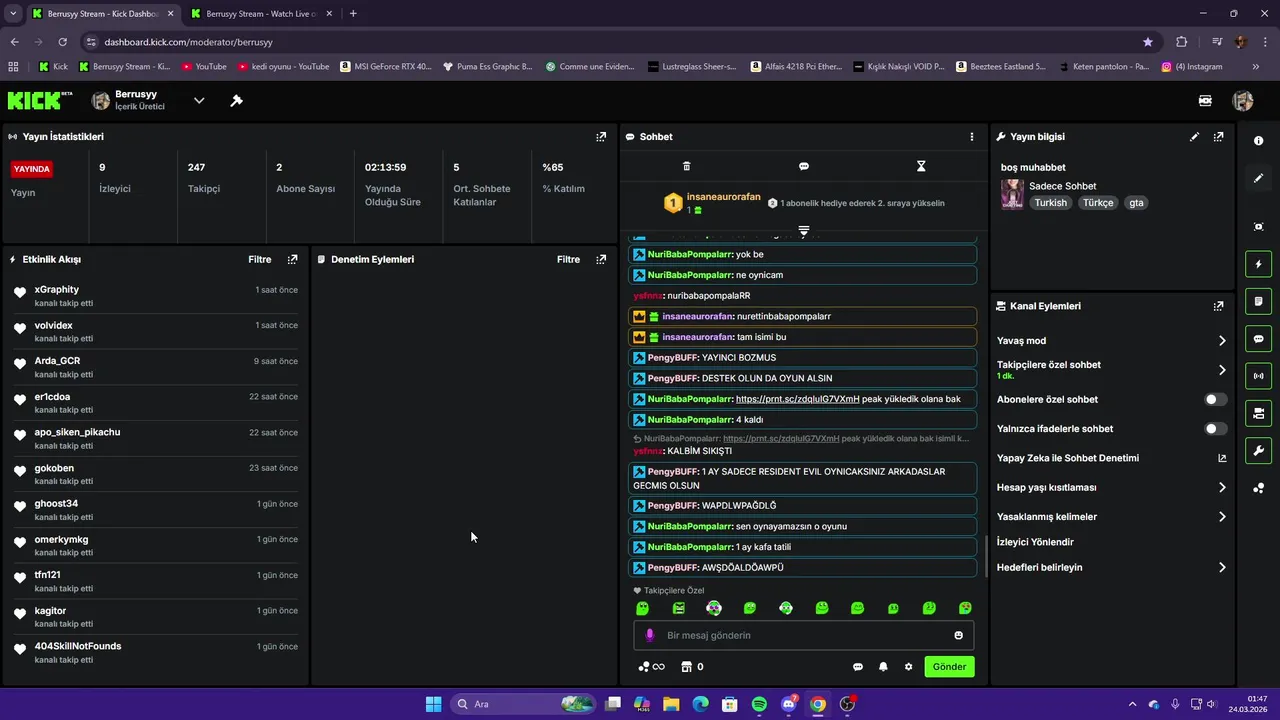Click the screen-capture icon in right sidebar
Viewport: 1280px width, 720px height.
point(1258,227)
